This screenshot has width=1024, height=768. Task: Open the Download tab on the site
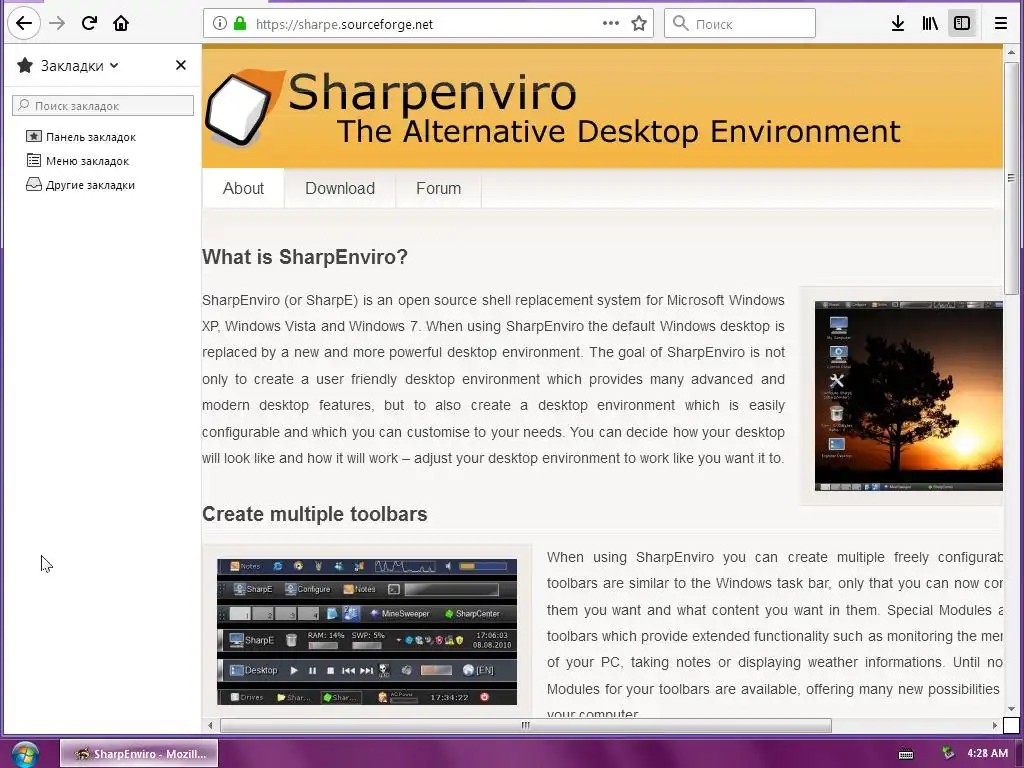click(x=340, y=188)
